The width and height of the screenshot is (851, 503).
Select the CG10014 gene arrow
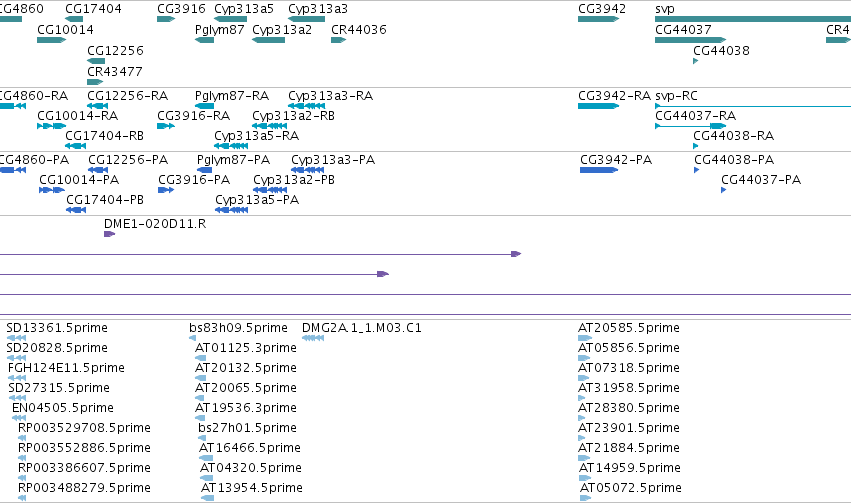pos(52,40)
